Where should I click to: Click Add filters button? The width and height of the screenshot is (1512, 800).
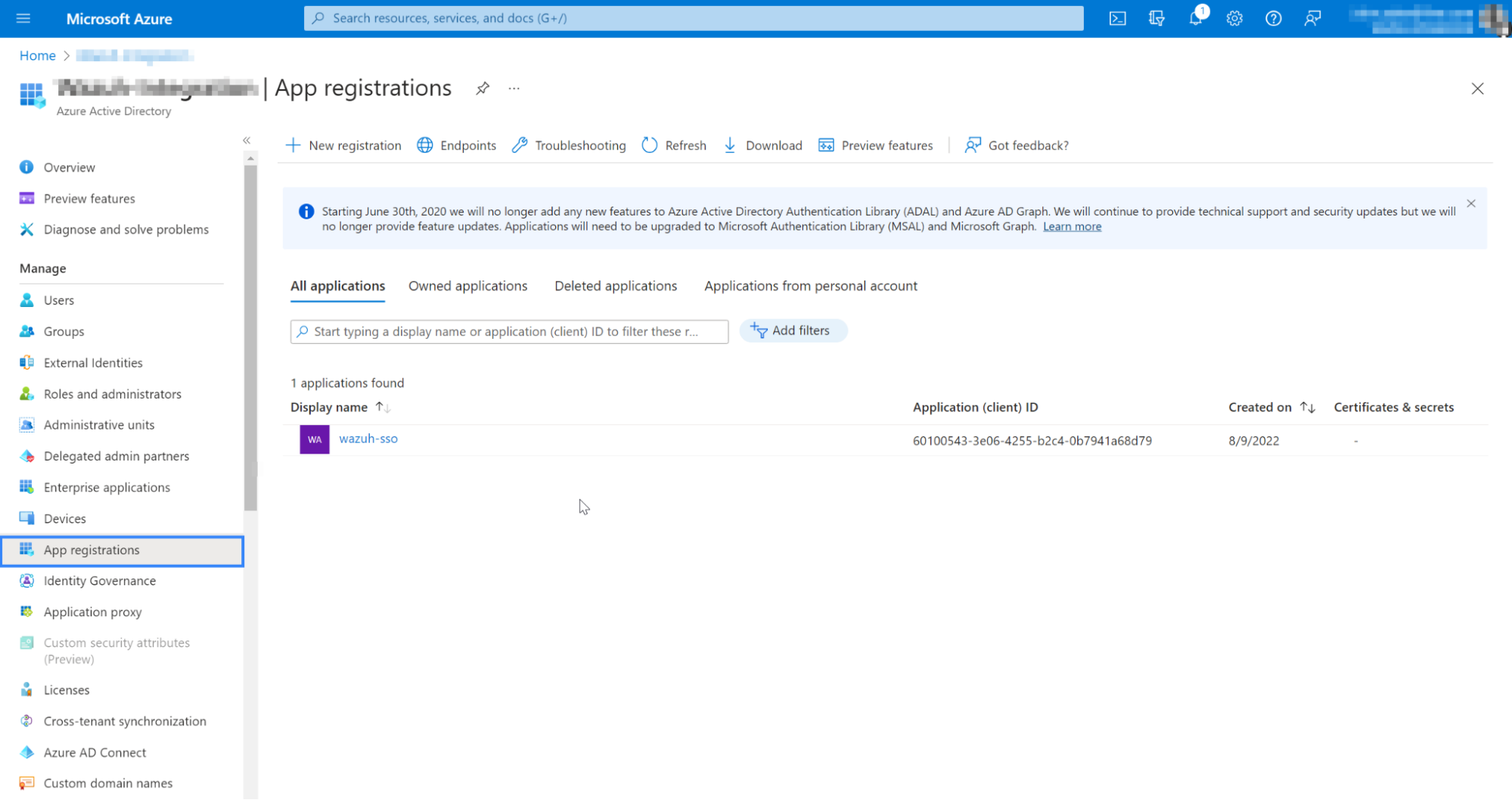[793, 330]
